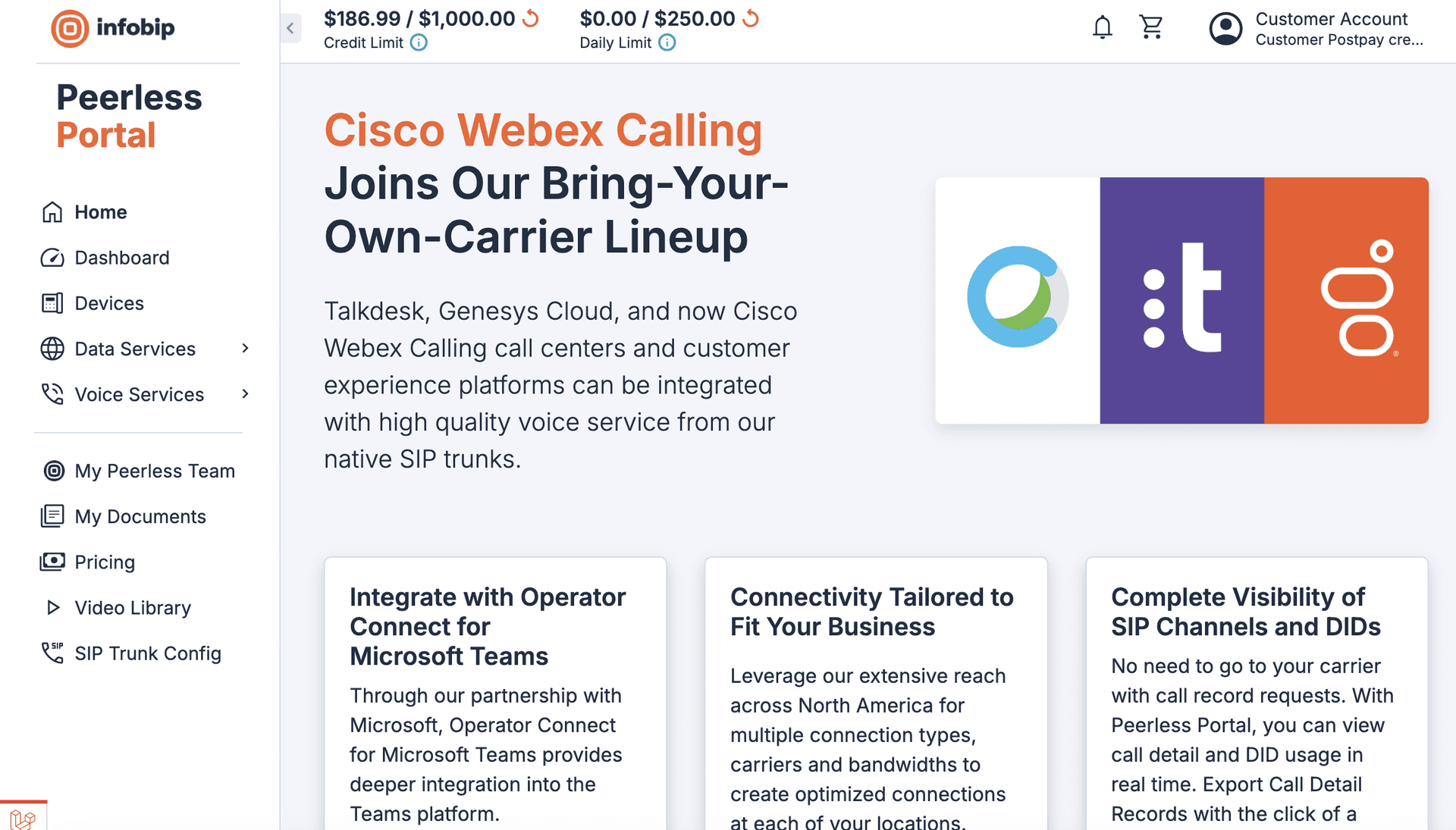Navigate to Pricing
This screenshot has width=1456, height=830.
[x=104, y=562]
